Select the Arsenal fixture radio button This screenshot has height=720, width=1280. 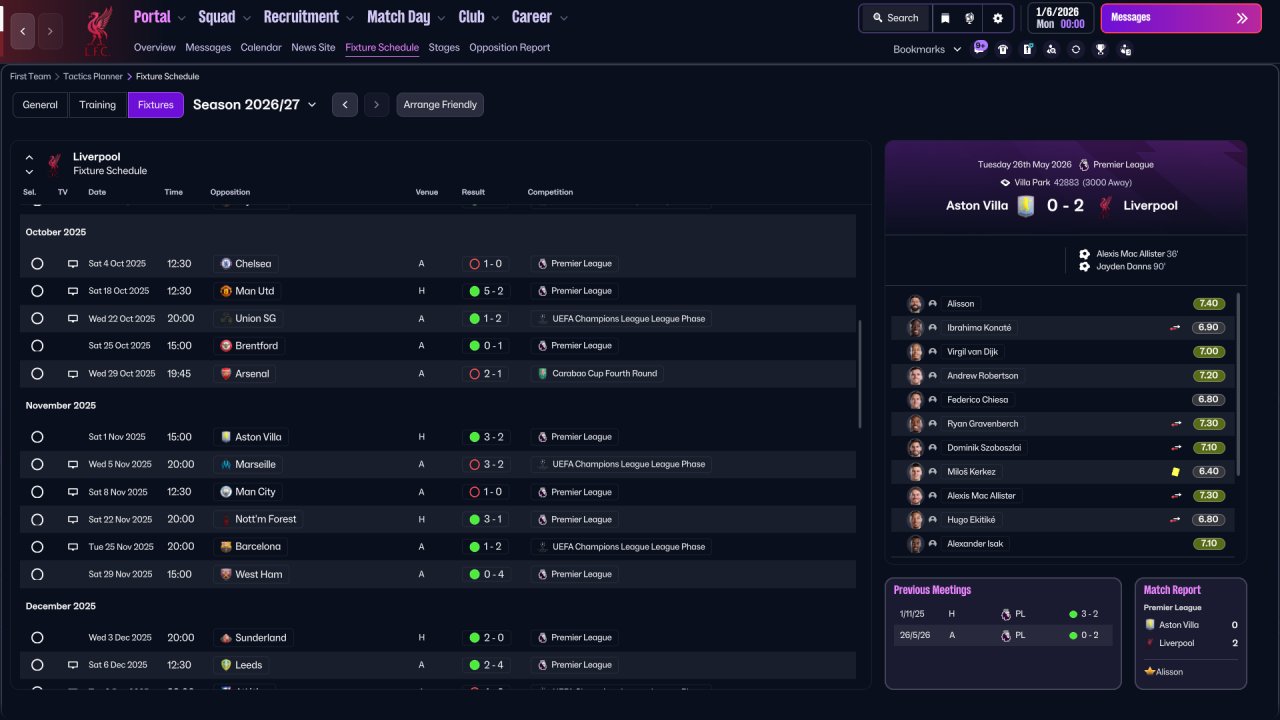click(37, 374)
